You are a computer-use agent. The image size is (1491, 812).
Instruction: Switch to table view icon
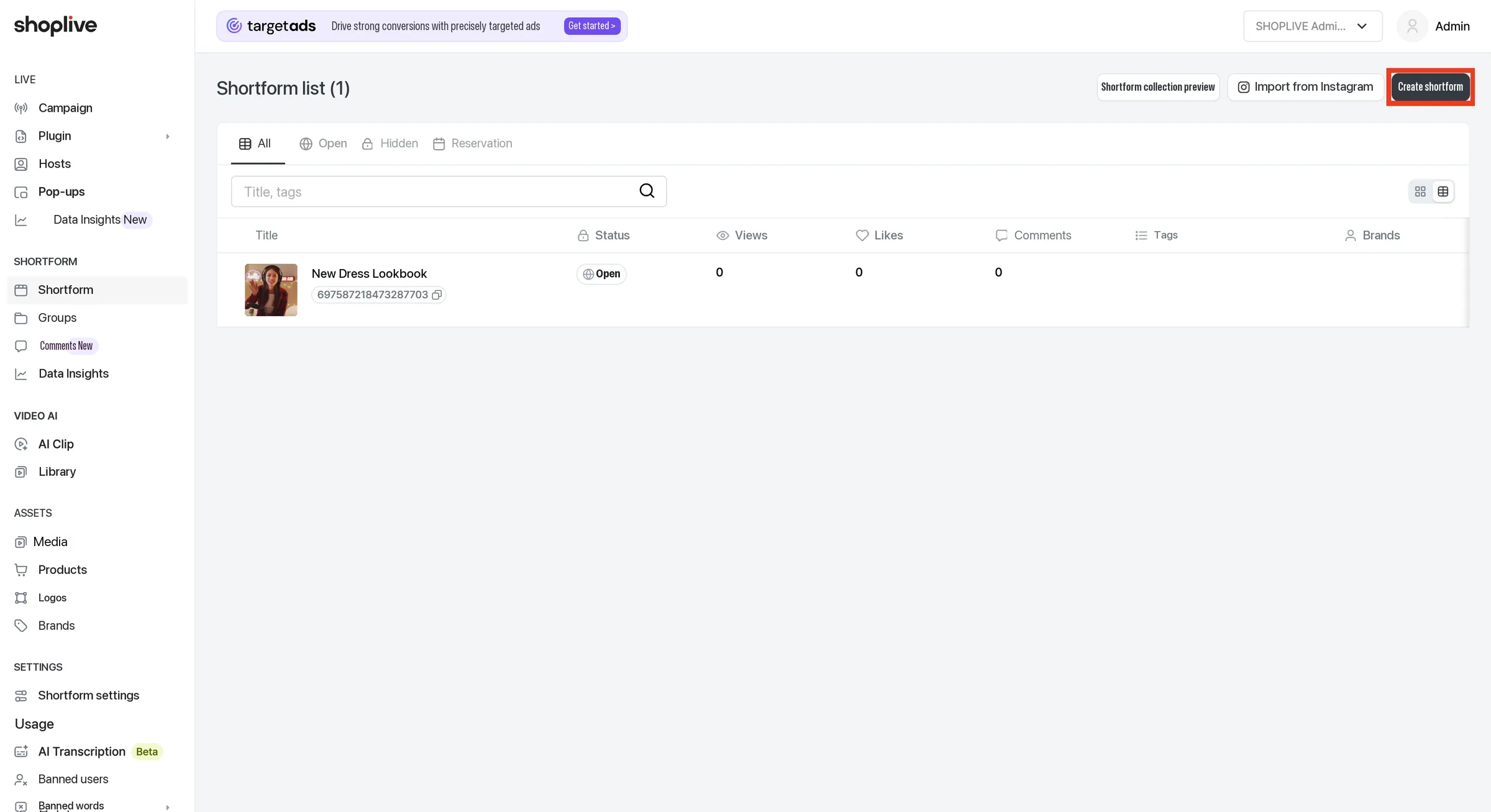[1443, 191]
